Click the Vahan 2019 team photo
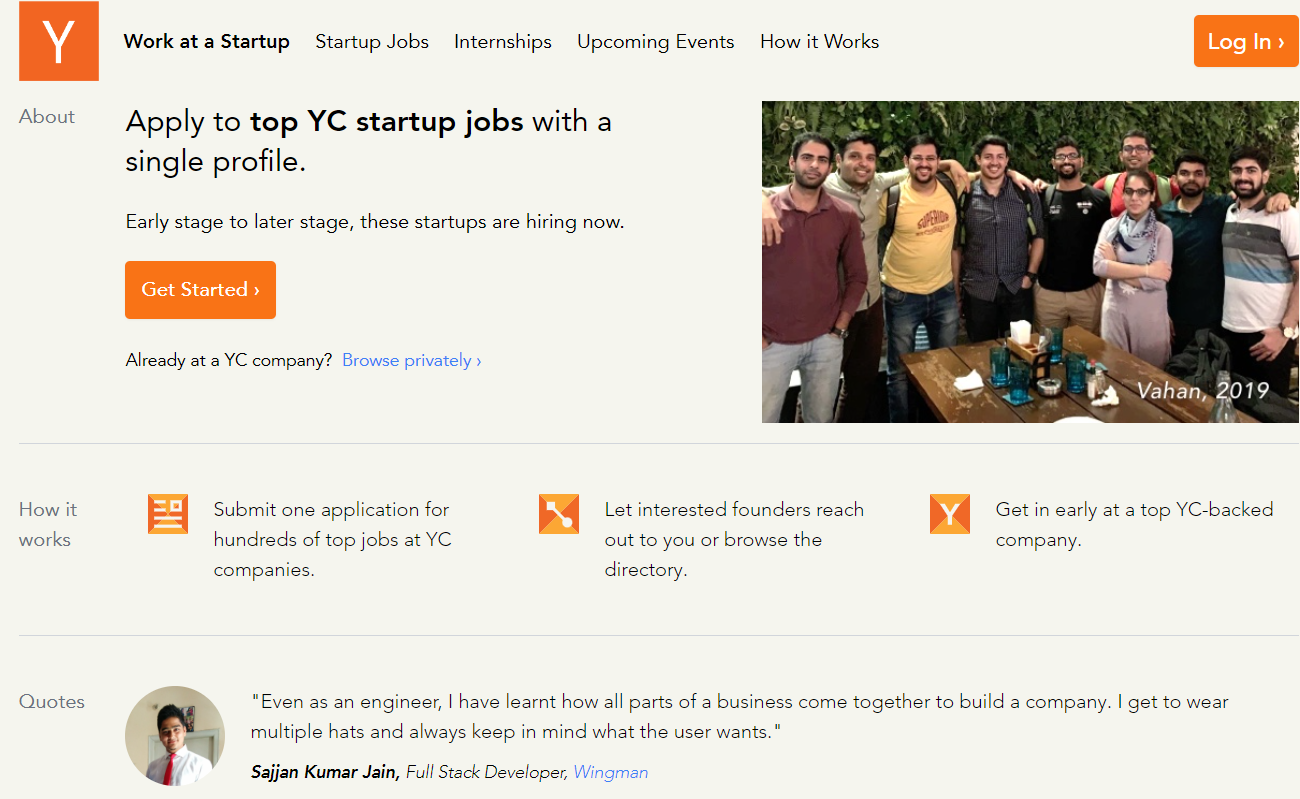Image resolution: width=1300 pixels, height=799 pixels. tap(1030, 261)
